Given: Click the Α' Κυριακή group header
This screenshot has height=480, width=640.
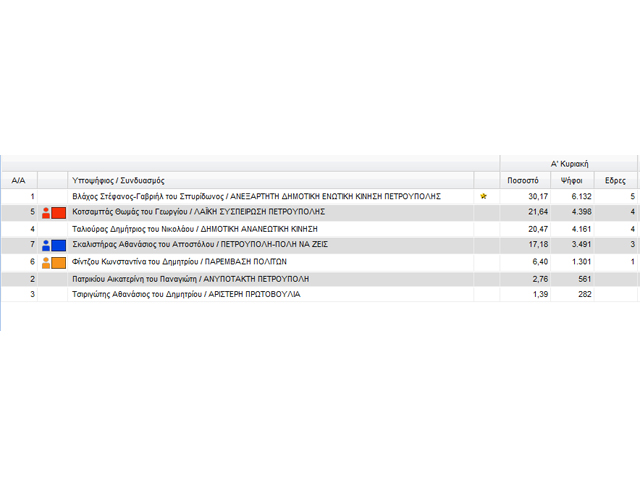Looking at the screenshot, I should (x=569, y=163).
